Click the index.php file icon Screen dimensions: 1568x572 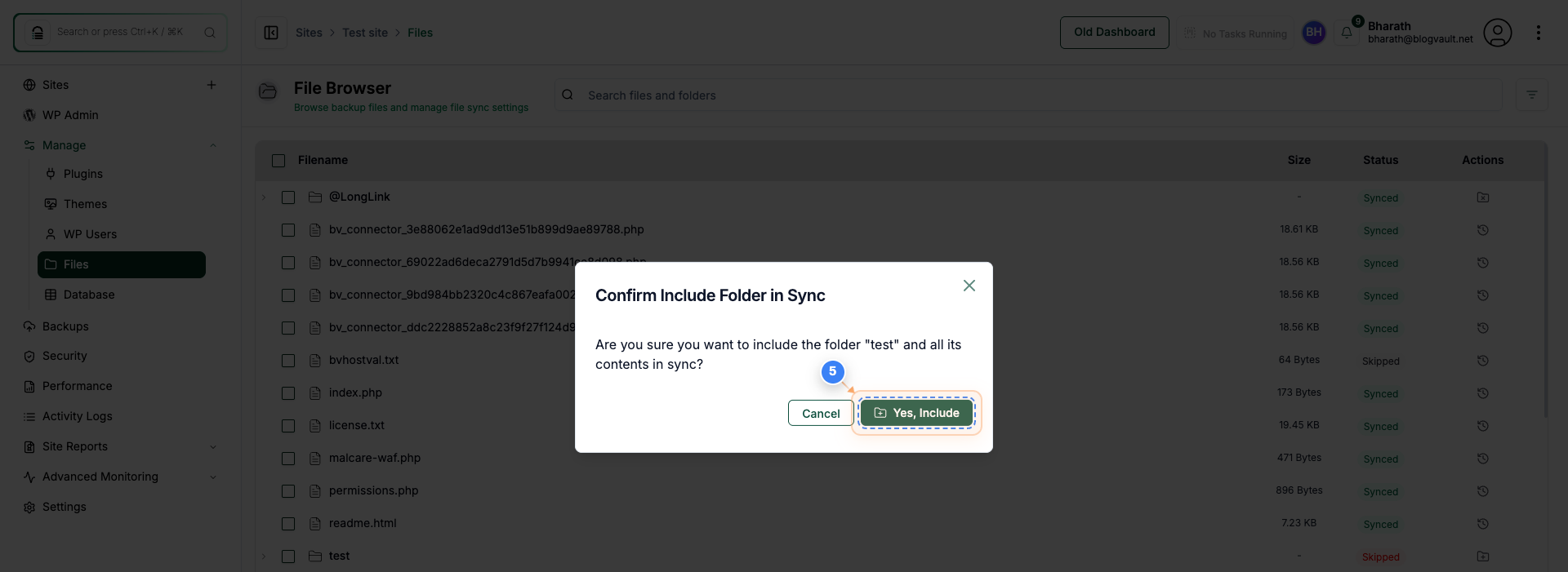(x=315, y=393)
